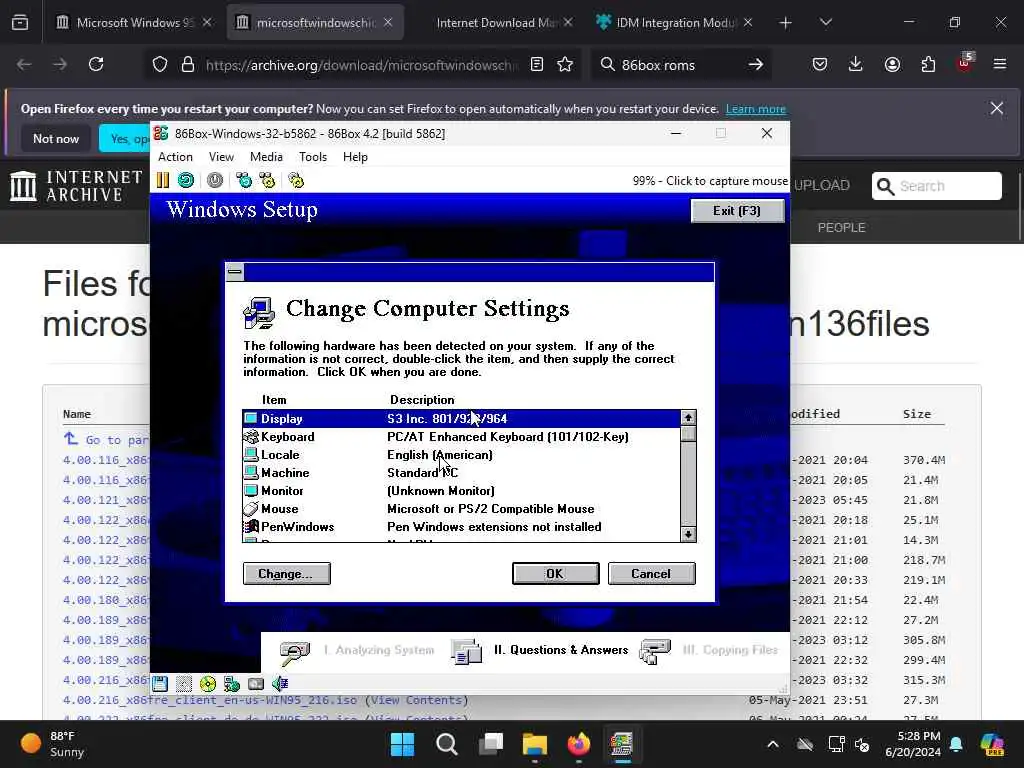Switch to Microsoft Windows 95 browser tab
The image size is (1024, 768).
pyautogui.click(x=133, y=23)
